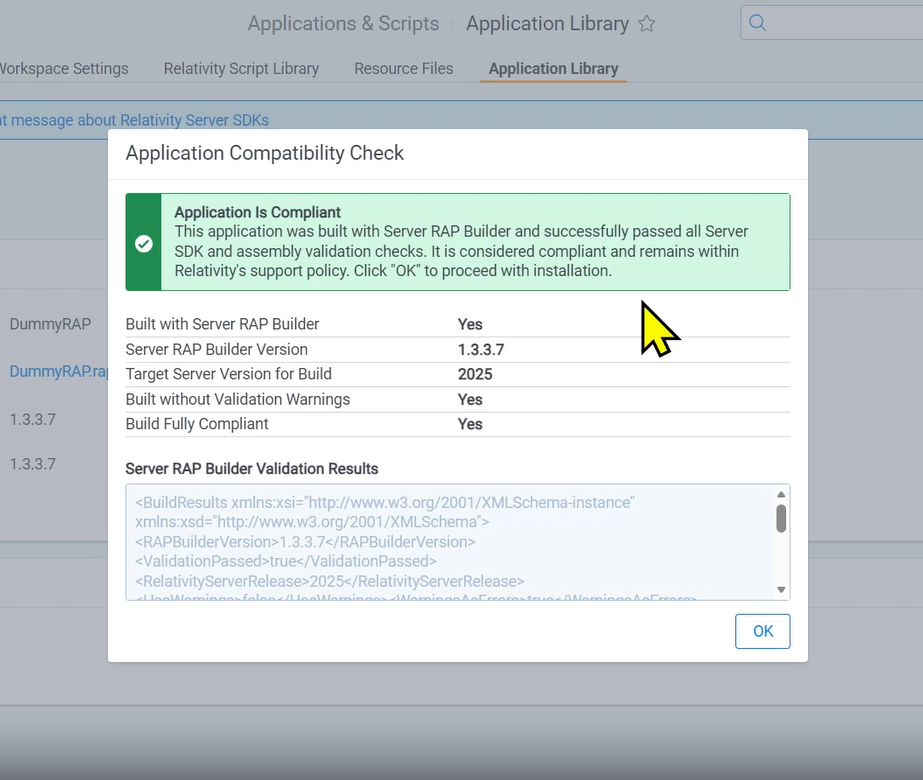The height and width of the screenshot is (780, 923).
Task: Click the Server RAP Builder Validation Results heading
Action: point(252,469)
